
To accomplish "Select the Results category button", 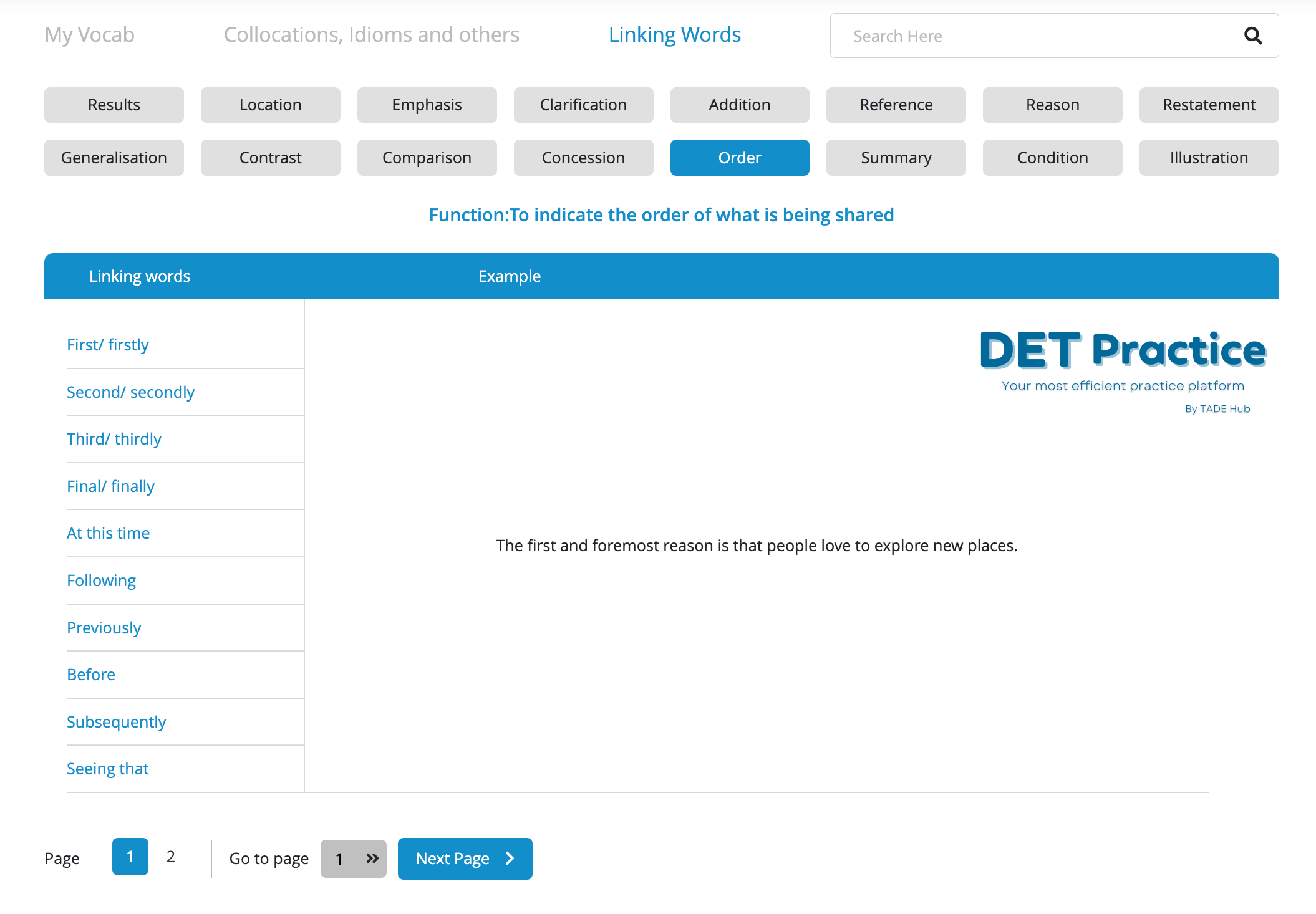I will (114, 104).
